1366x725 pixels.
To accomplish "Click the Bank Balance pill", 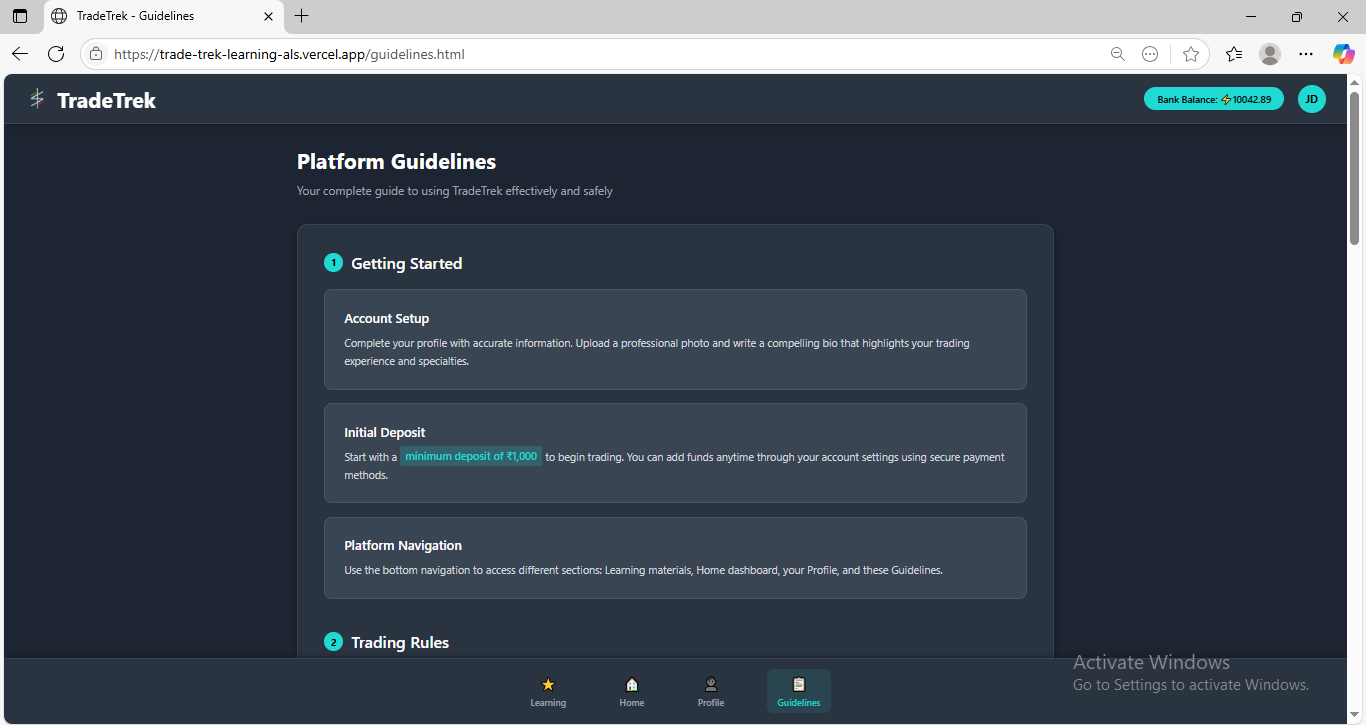I will pos(1213,99).
